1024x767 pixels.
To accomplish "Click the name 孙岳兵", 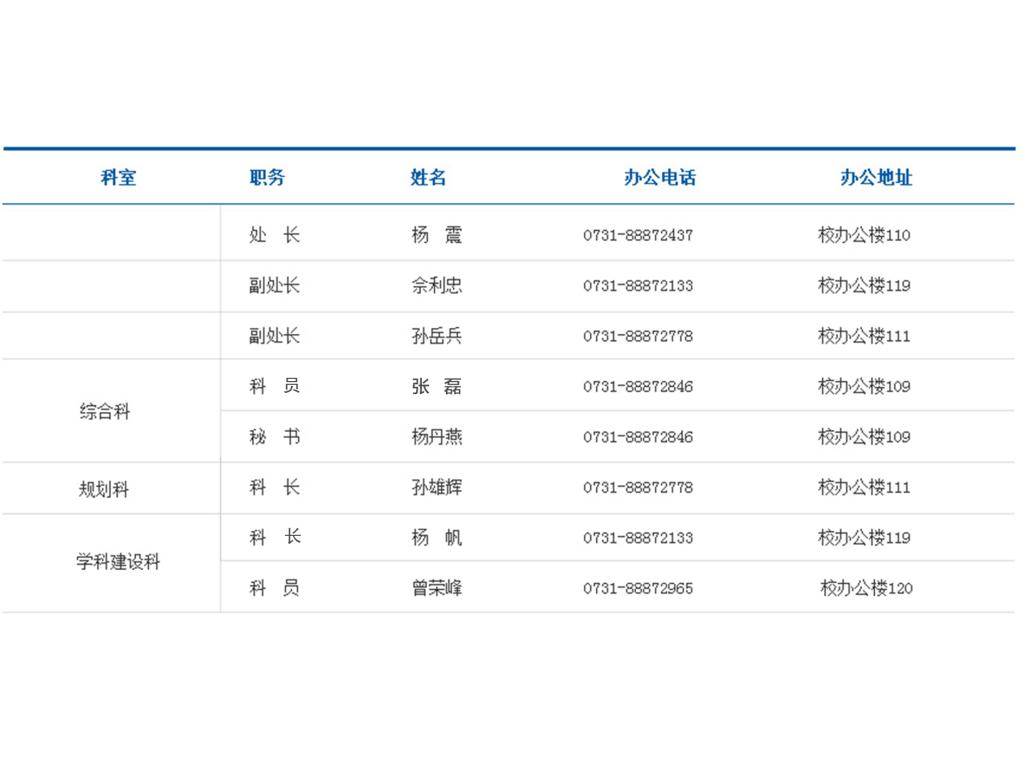I will 437,336.
